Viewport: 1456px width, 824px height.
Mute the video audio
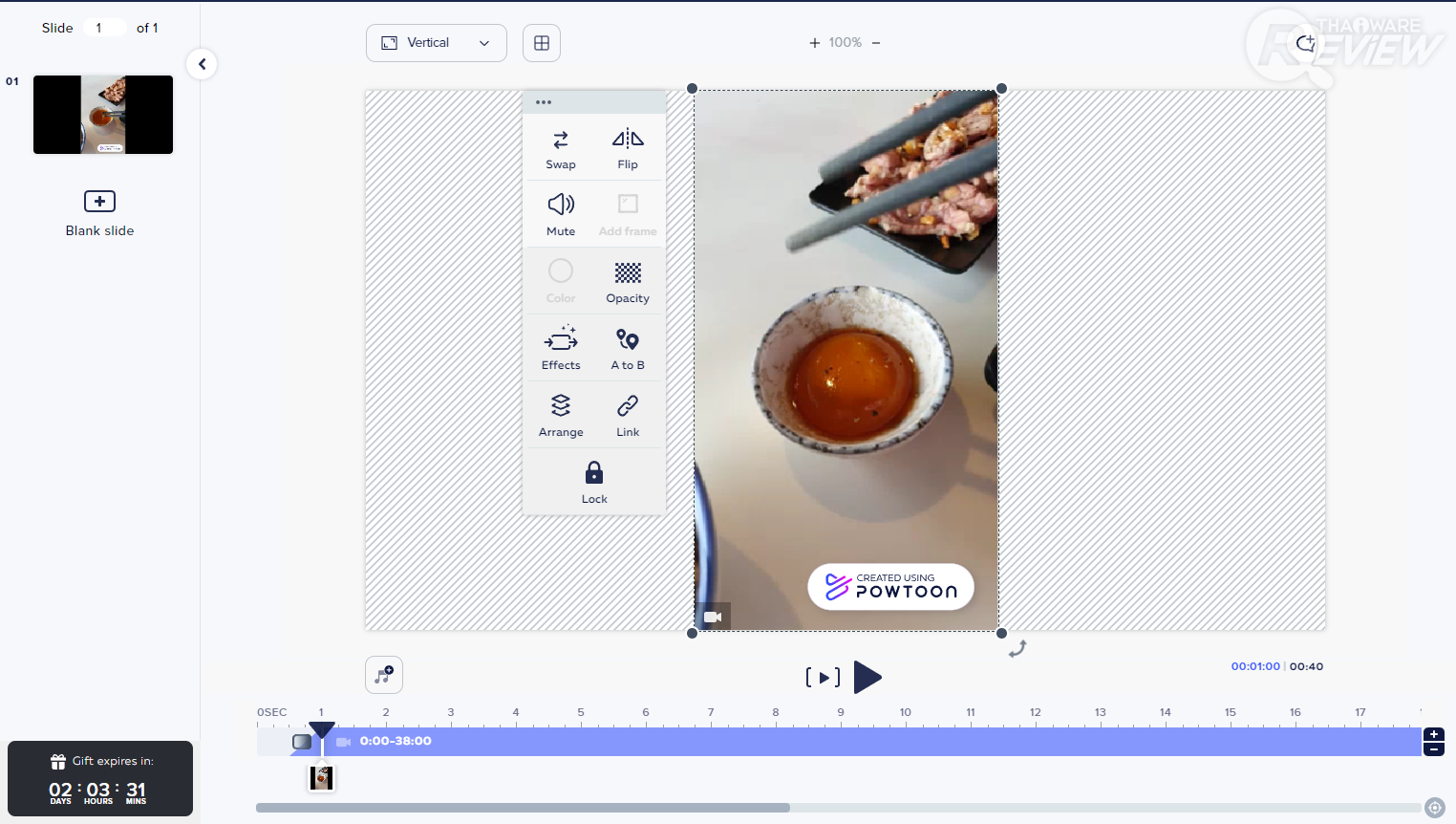(561, 214)
